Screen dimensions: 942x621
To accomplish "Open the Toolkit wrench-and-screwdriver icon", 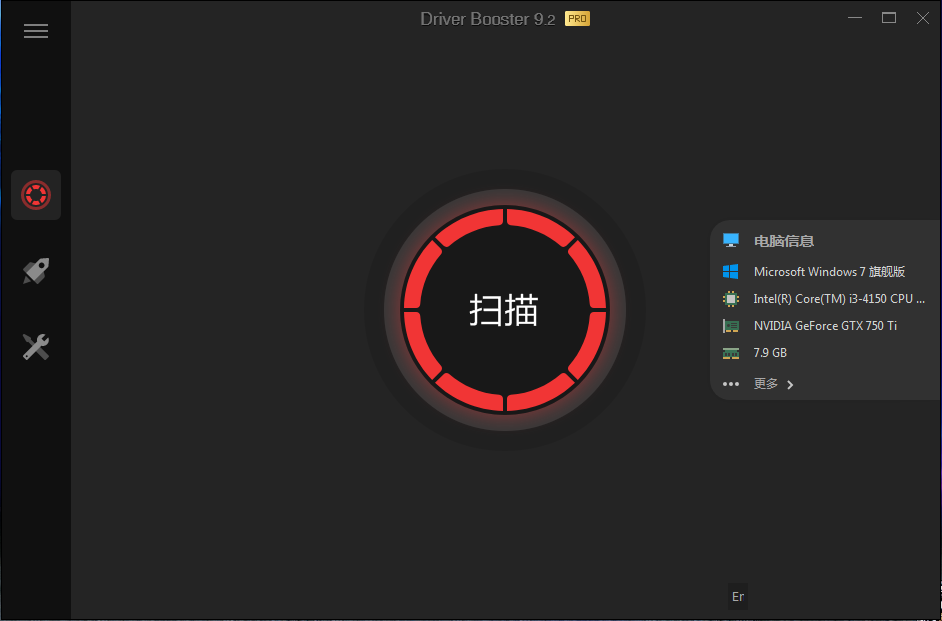I will [x=36, y=346].
